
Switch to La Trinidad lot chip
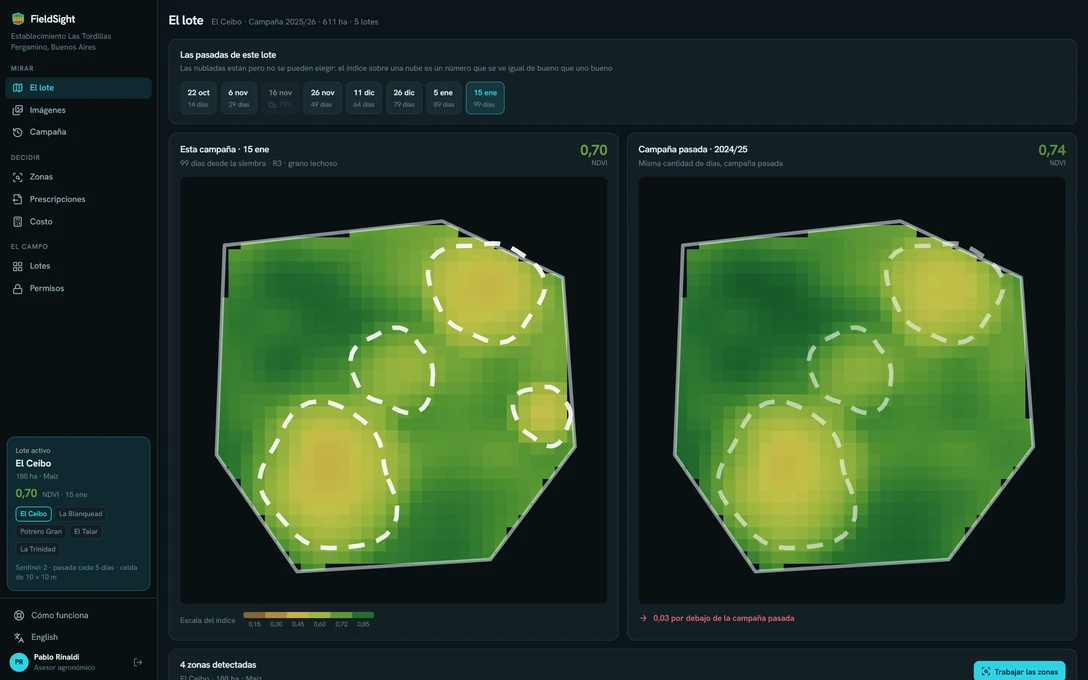point(37,549)
